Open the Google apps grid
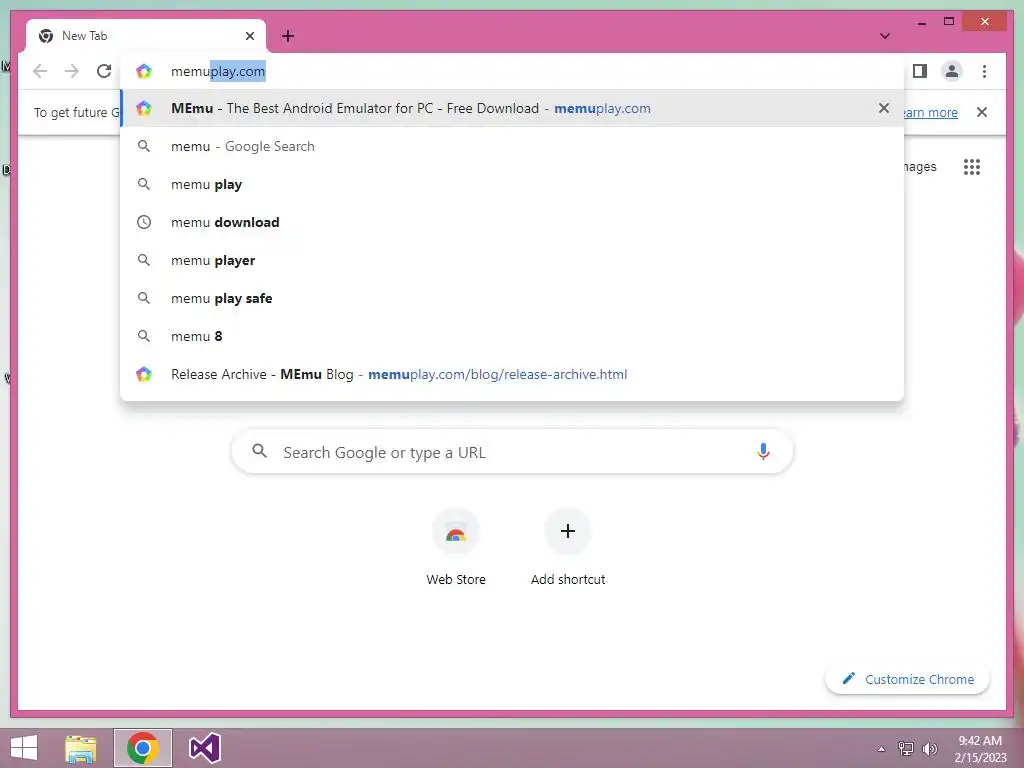The image size is (1024, 768). (x=972, y=167)
